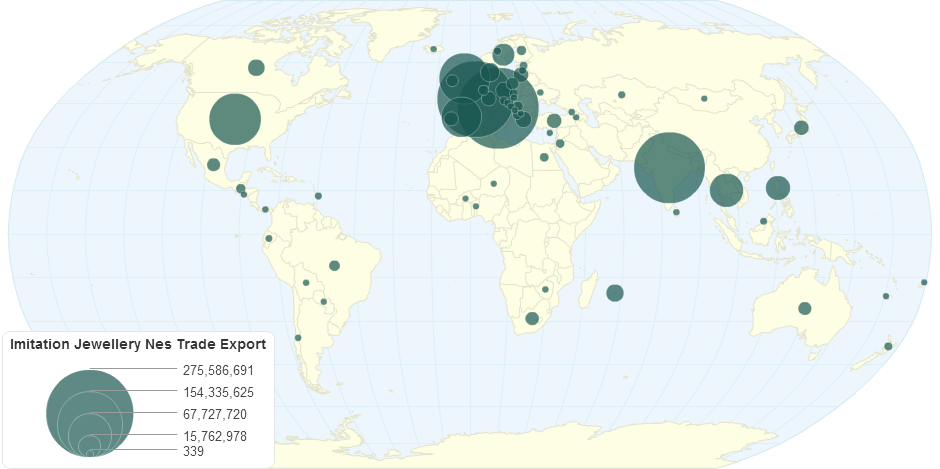
Task: Click the bubble in central Australia
Action: click(x=804, y=308)
